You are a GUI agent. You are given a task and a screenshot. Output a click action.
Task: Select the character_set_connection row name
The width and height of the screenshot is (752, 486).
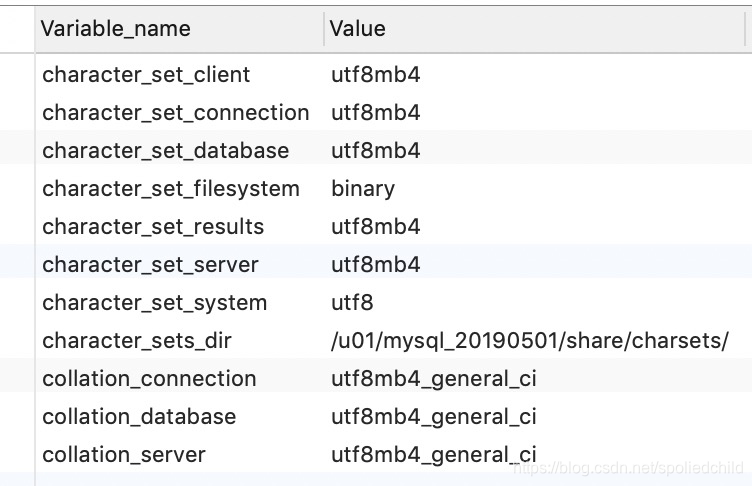coord(175,113)
